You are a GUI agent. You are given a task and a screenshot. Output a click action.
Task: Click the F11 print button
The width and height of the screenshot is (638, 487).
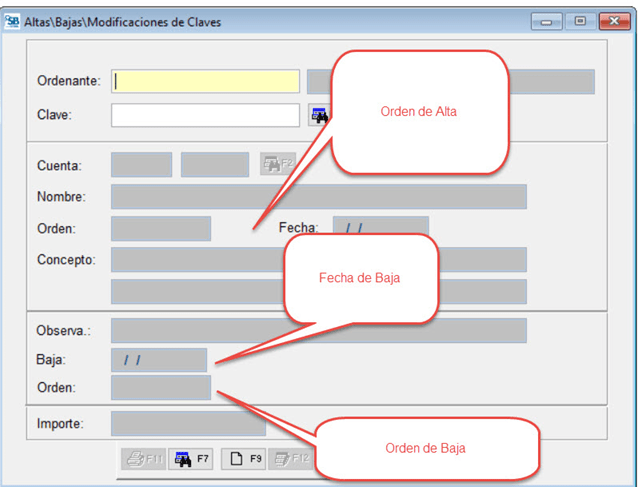[144, 459]
